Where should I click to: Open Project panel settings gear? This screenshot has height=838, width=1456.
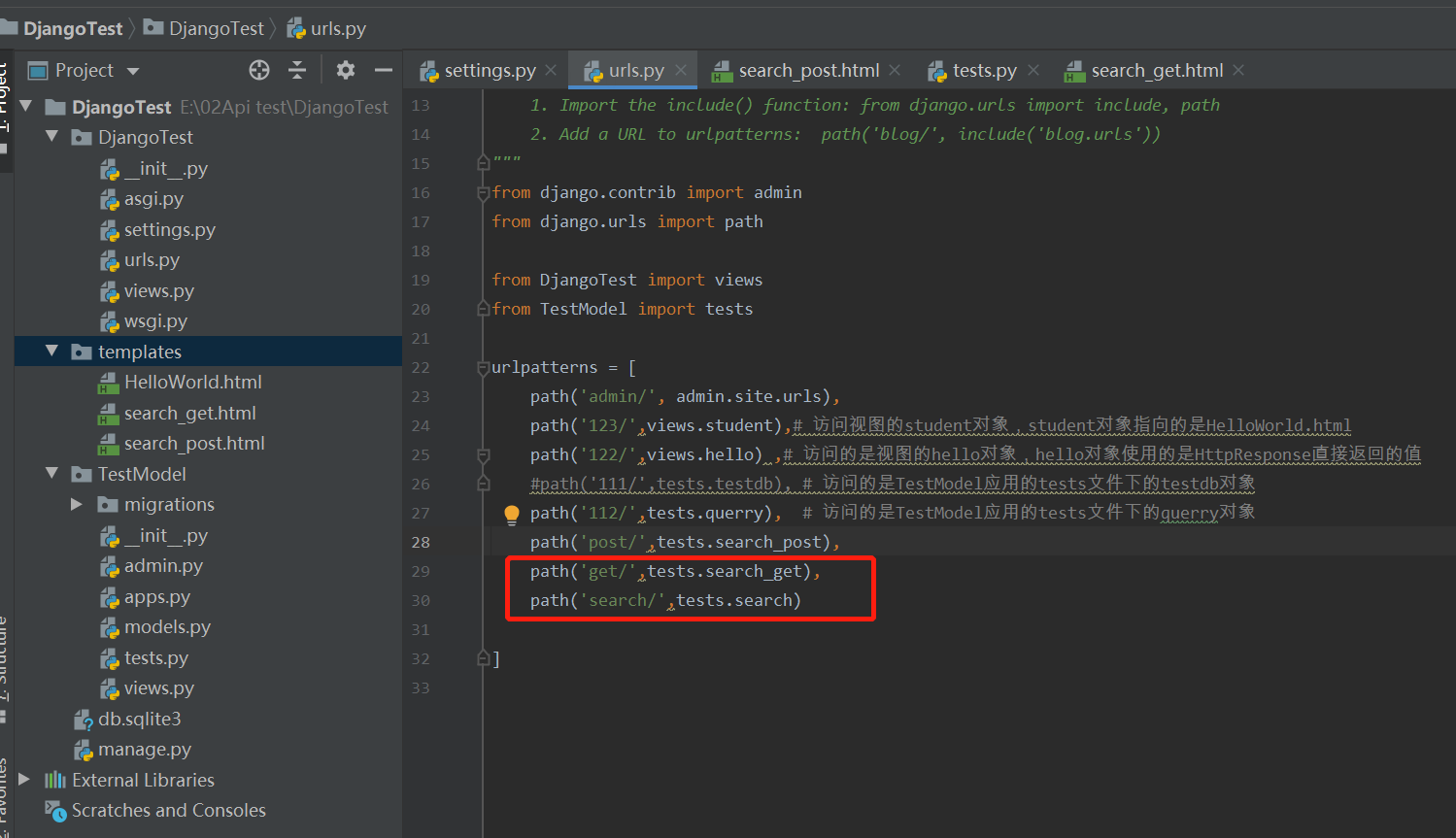pos(345,70)
